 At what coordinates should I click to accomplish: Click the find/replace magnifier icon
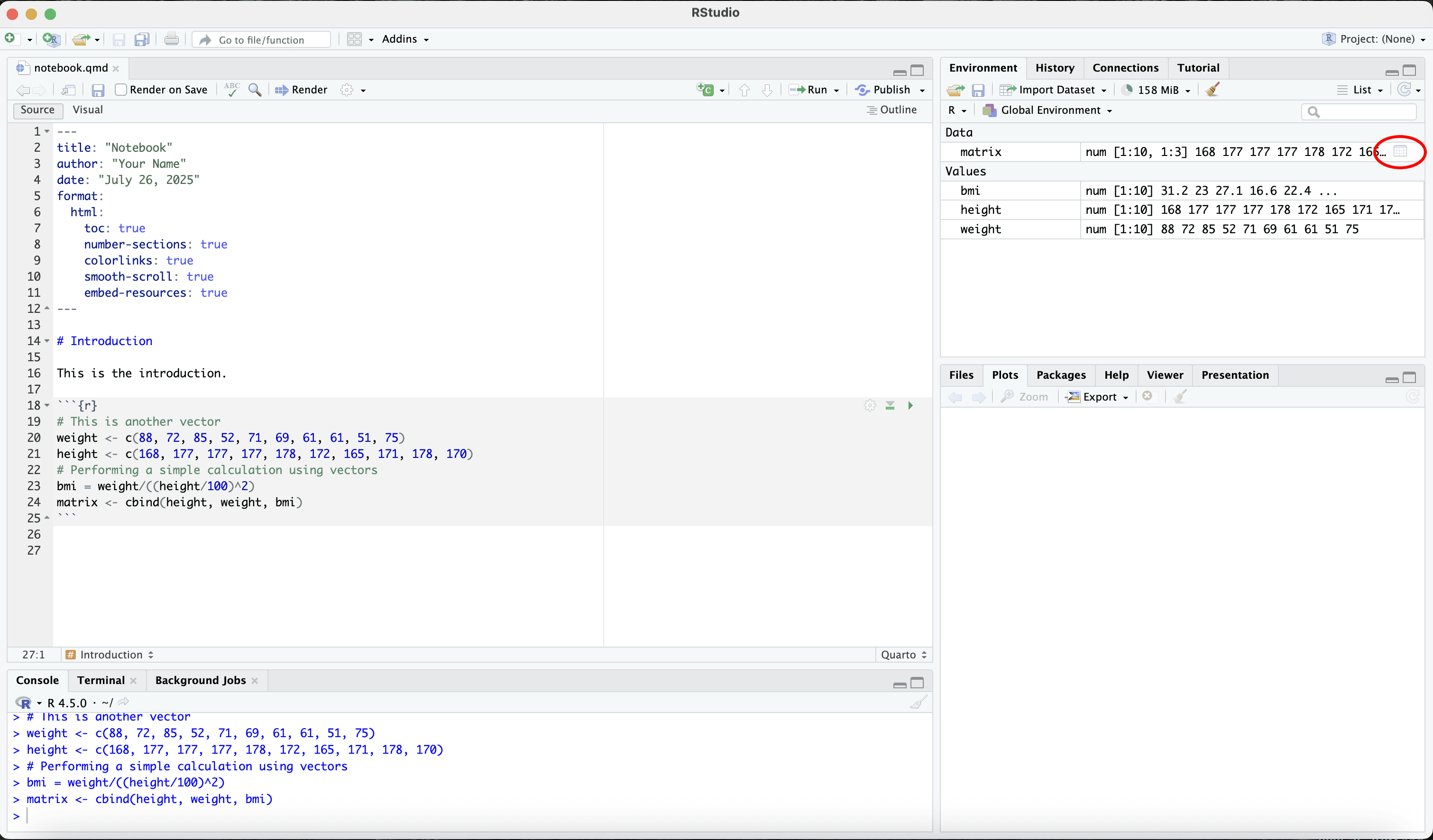pos(255,90)
